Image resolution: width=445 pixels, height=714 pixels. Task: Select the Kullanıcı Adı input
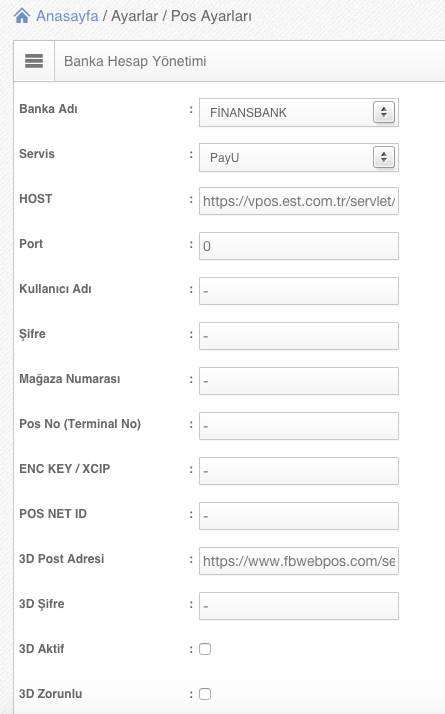[x=299, y=291]
